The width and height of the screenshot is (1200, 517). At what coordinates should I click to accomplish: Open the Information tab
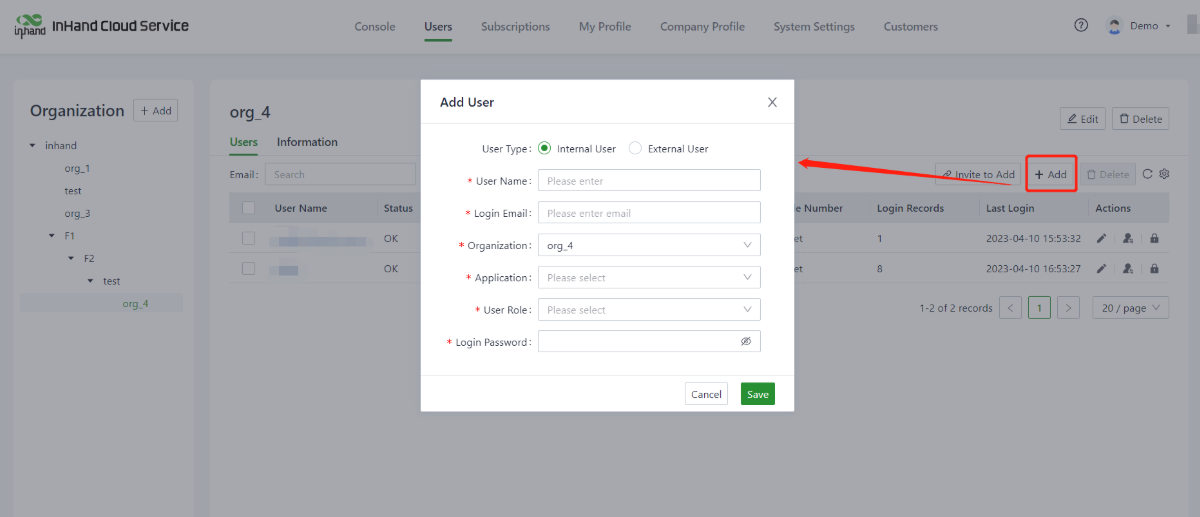307,142
